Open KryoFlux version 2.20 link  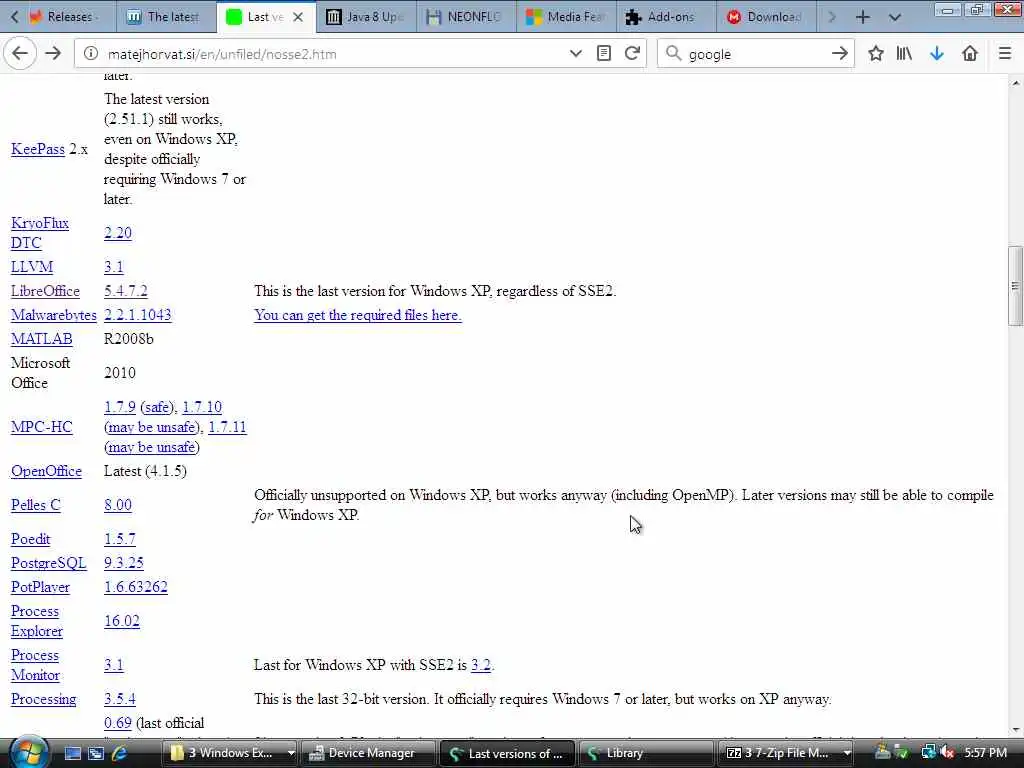[118, 233]
